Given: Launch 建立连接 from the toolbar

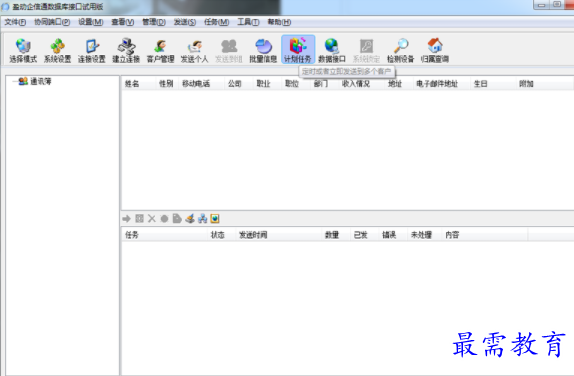Looking at the screenshot, I should [x=126, y=50].
